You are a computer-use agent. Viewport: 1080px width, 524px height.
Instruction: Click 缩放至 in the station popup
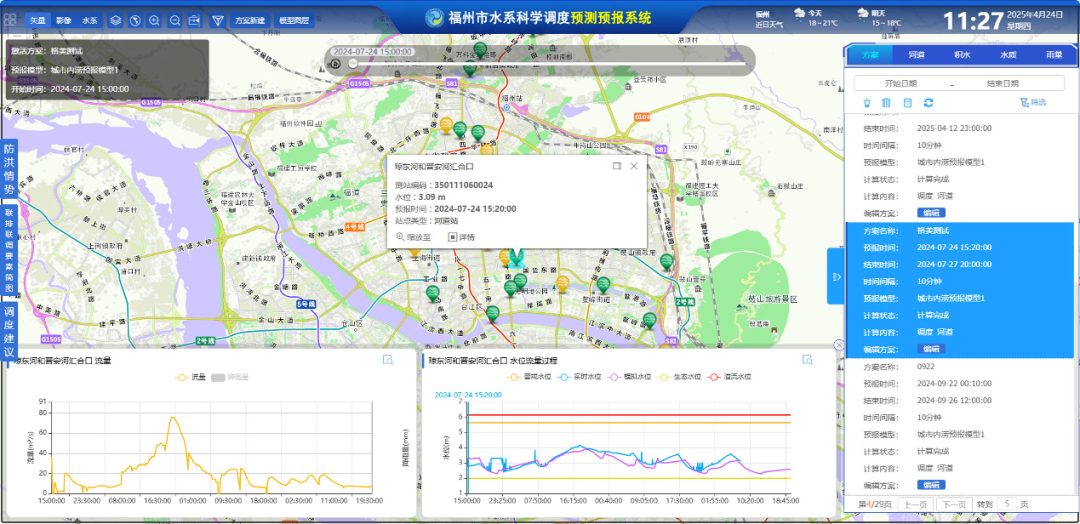coord(413,237)
